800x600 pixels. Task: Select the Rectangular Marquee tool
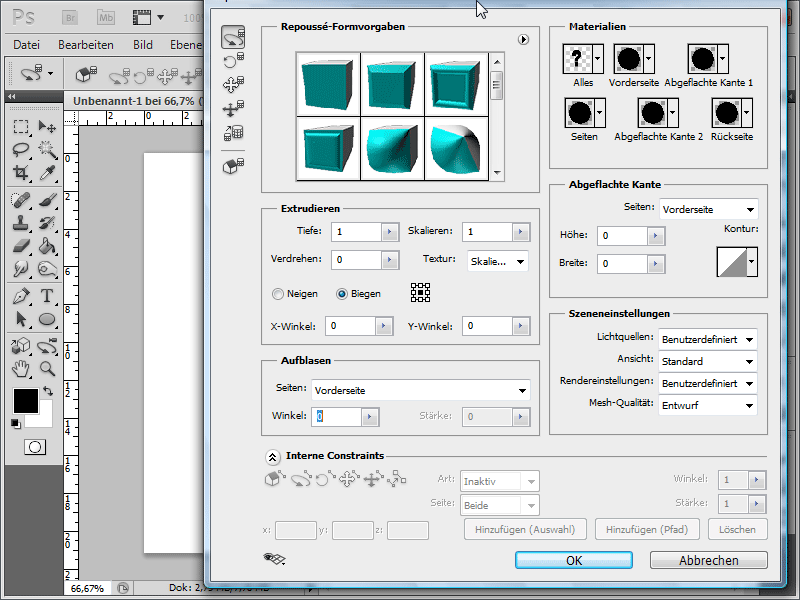20,126
